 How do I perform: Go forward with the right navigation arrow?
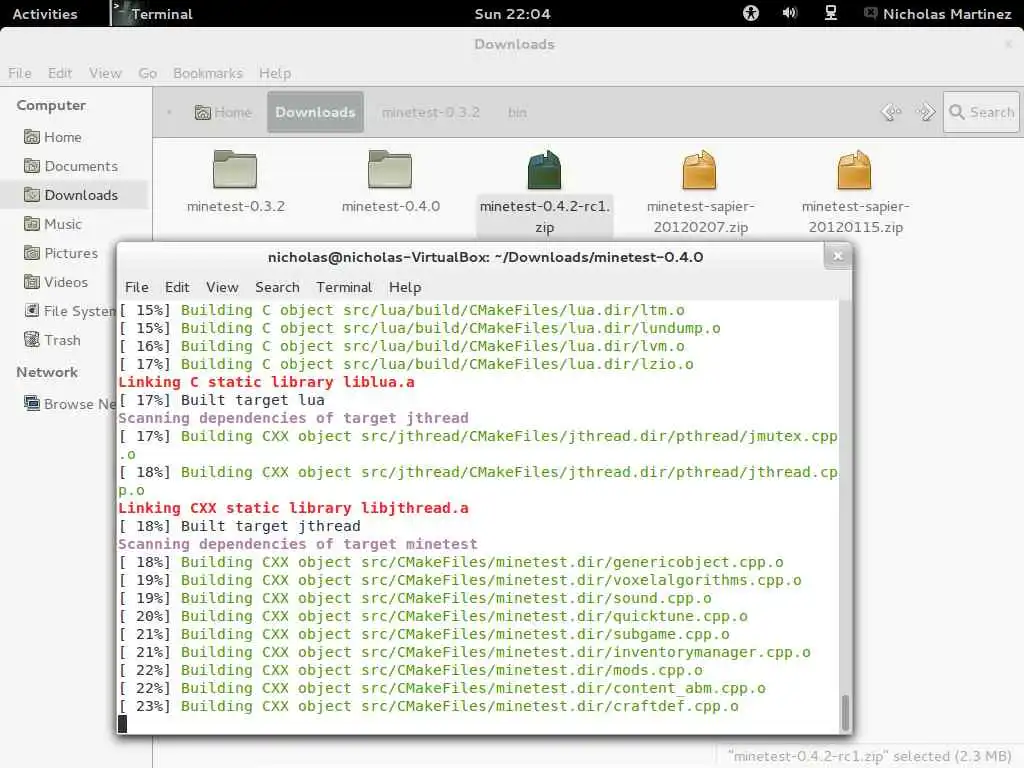[925, 112]
